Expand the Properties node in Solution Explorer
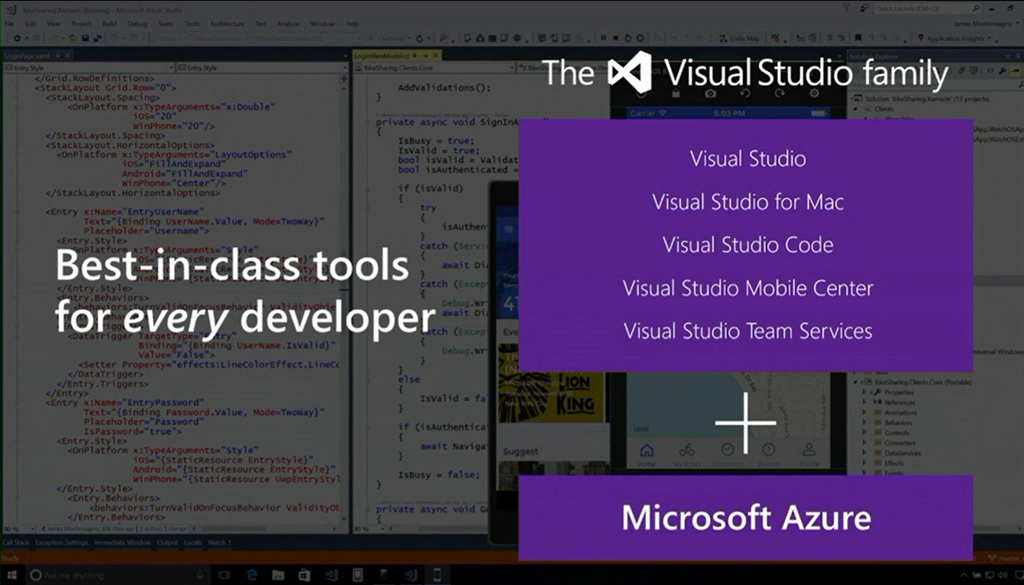The image size is (1024, 585). pos(865,392)
